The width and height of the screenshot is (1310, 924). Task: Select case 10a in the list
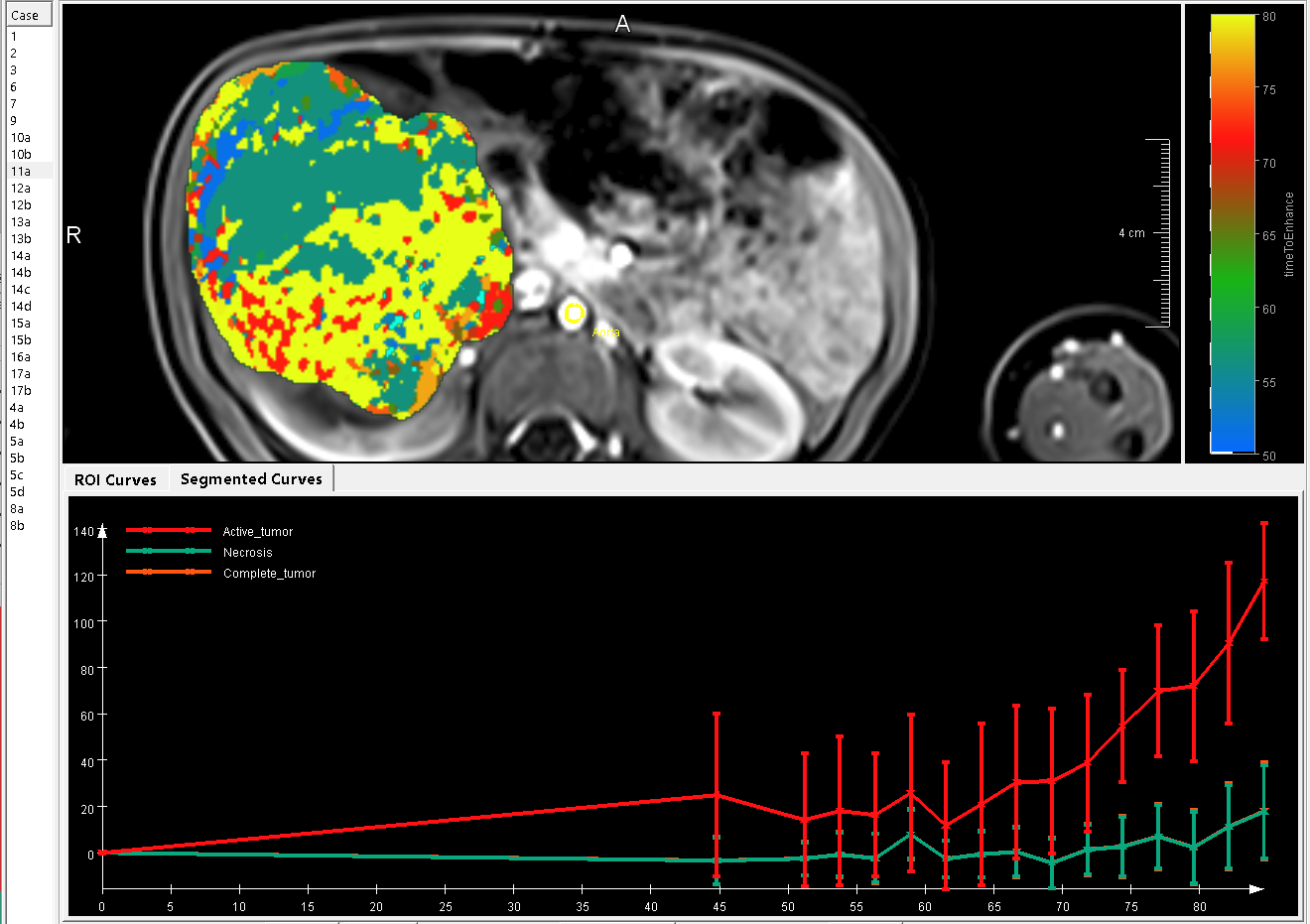pos(21,138)
